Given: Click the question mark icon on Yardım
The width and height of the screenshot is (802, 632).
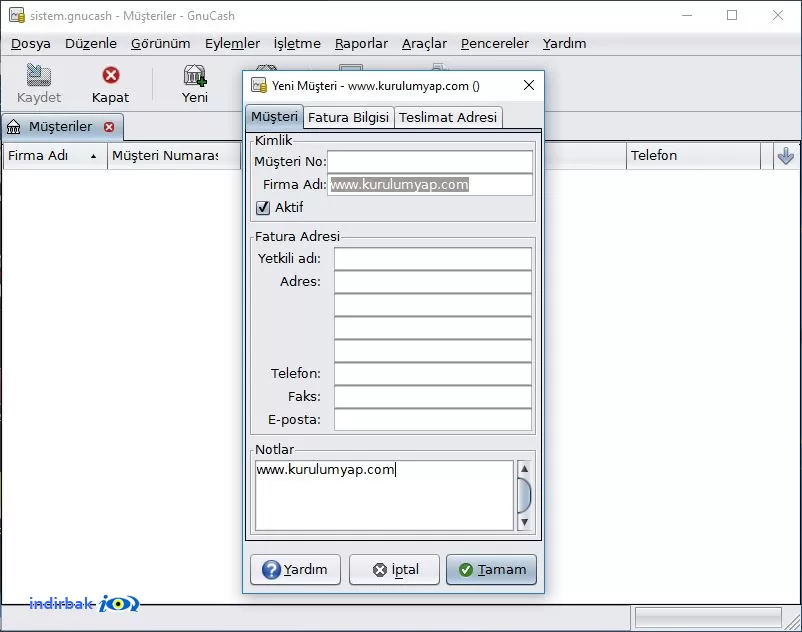Looking at the screenshot, I should tap(271, 570).
